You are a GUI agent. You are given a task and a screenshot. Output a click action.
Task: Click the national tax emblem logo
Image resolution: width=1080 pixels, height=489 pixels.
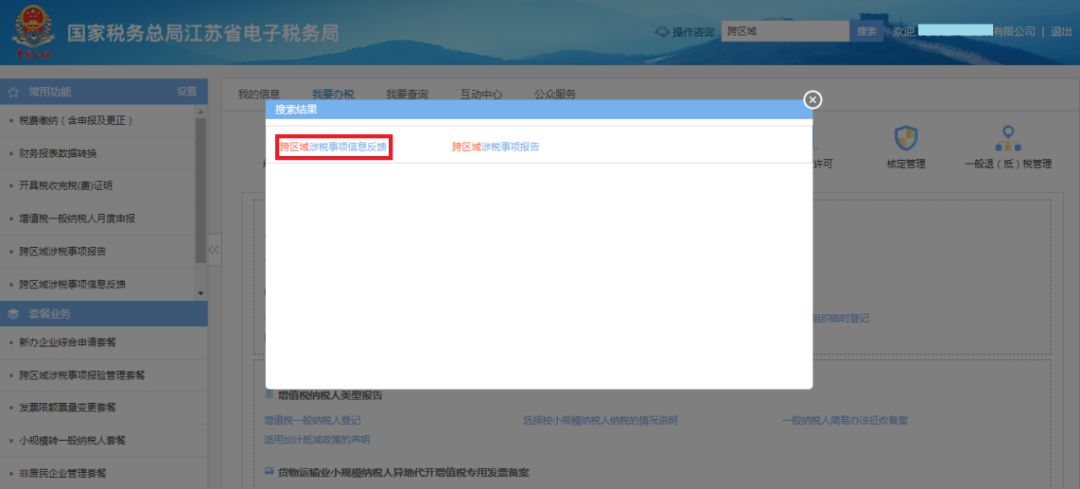(x=31, y=34)
